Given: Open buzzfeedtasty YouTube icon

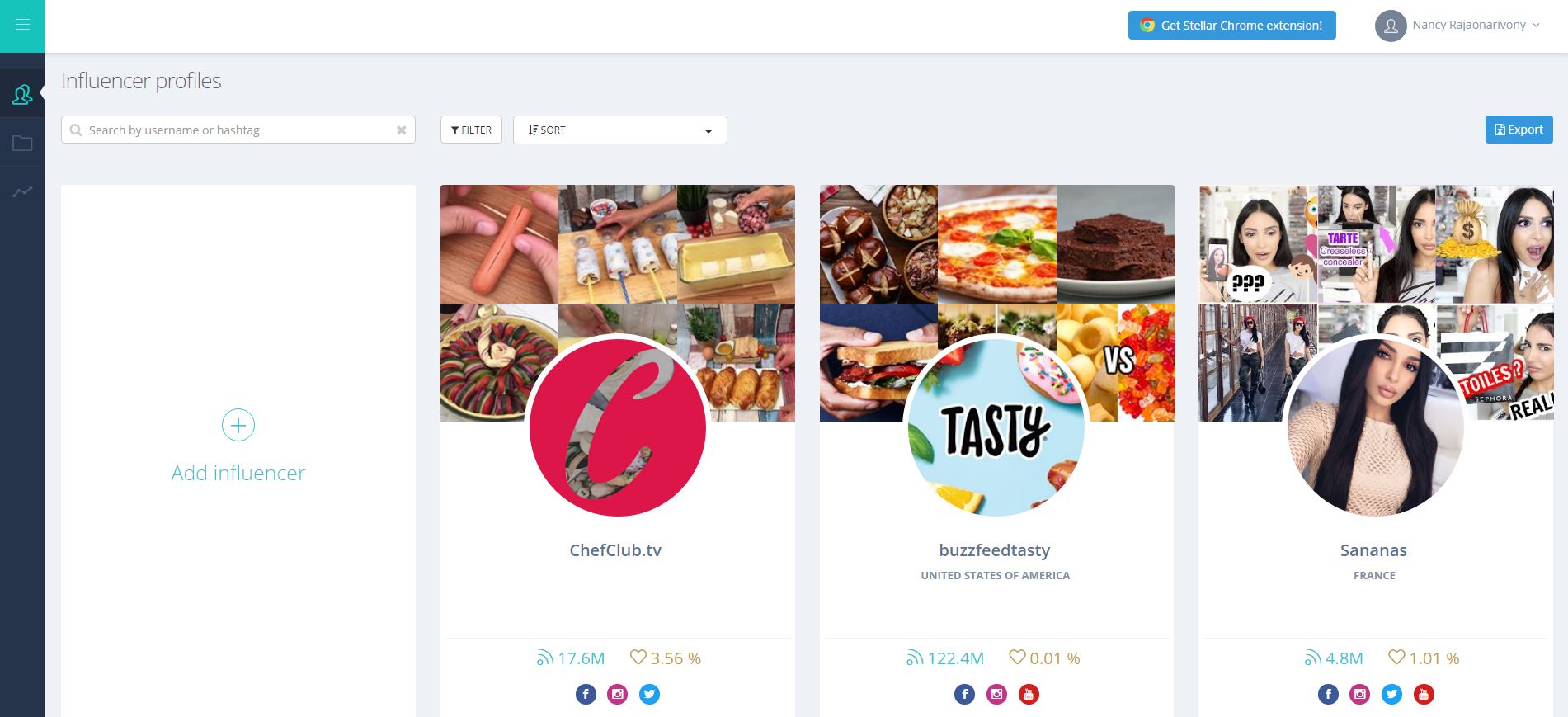Looking at the screenshot, I should 1029,695.
